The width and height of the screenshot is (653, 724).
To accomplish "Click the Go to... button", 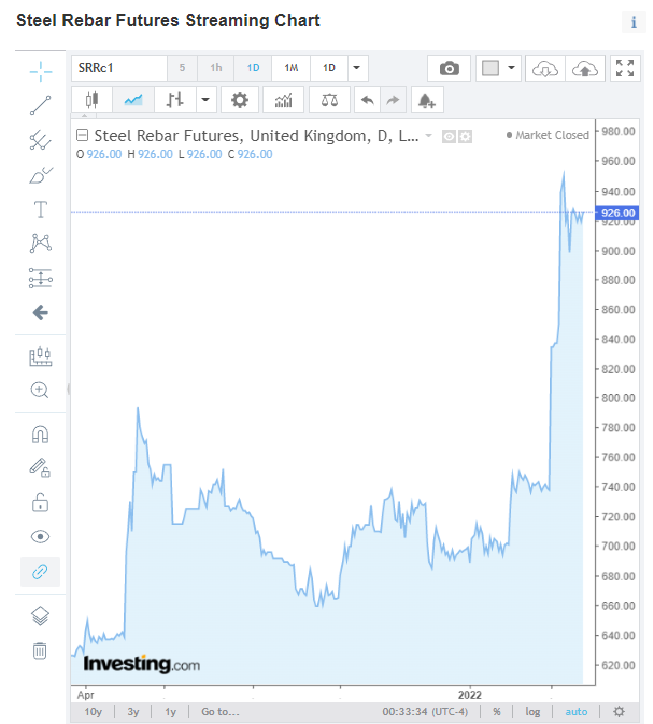I will tap(220, 711).
